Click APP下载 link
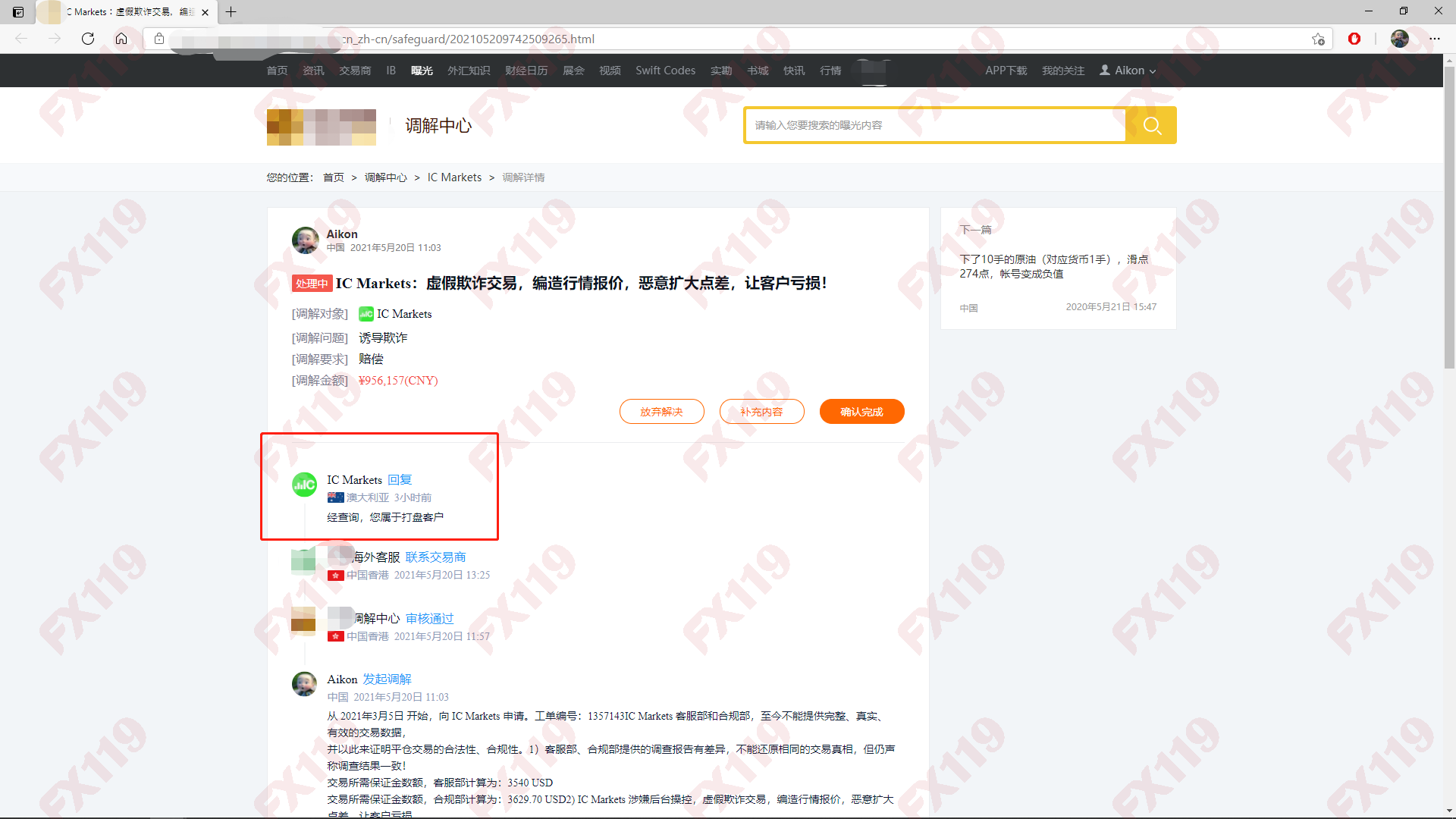 coord(1006,71)
